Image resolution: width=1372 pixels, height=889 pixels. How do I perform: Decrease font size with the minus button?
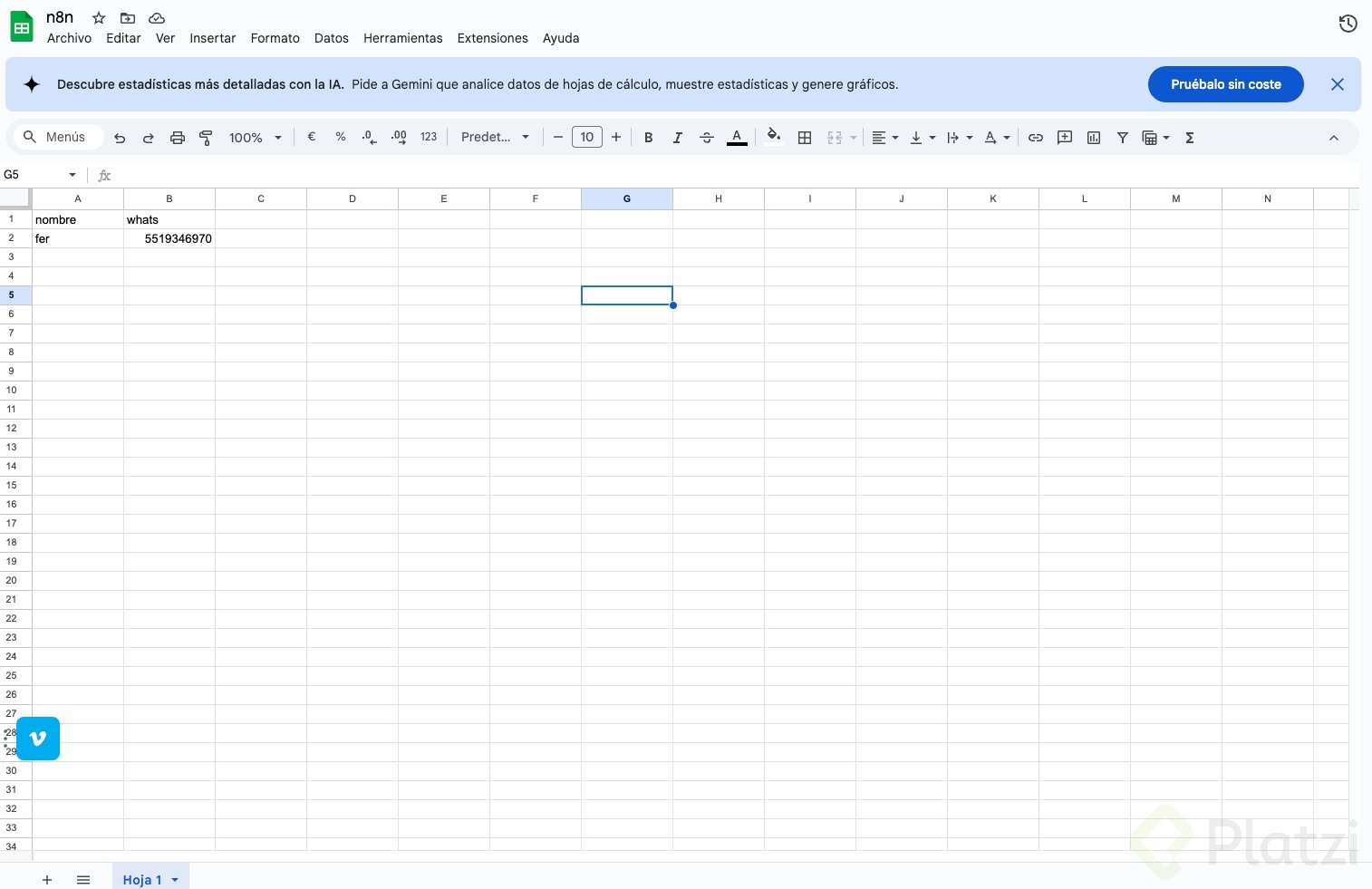(558, 137)
